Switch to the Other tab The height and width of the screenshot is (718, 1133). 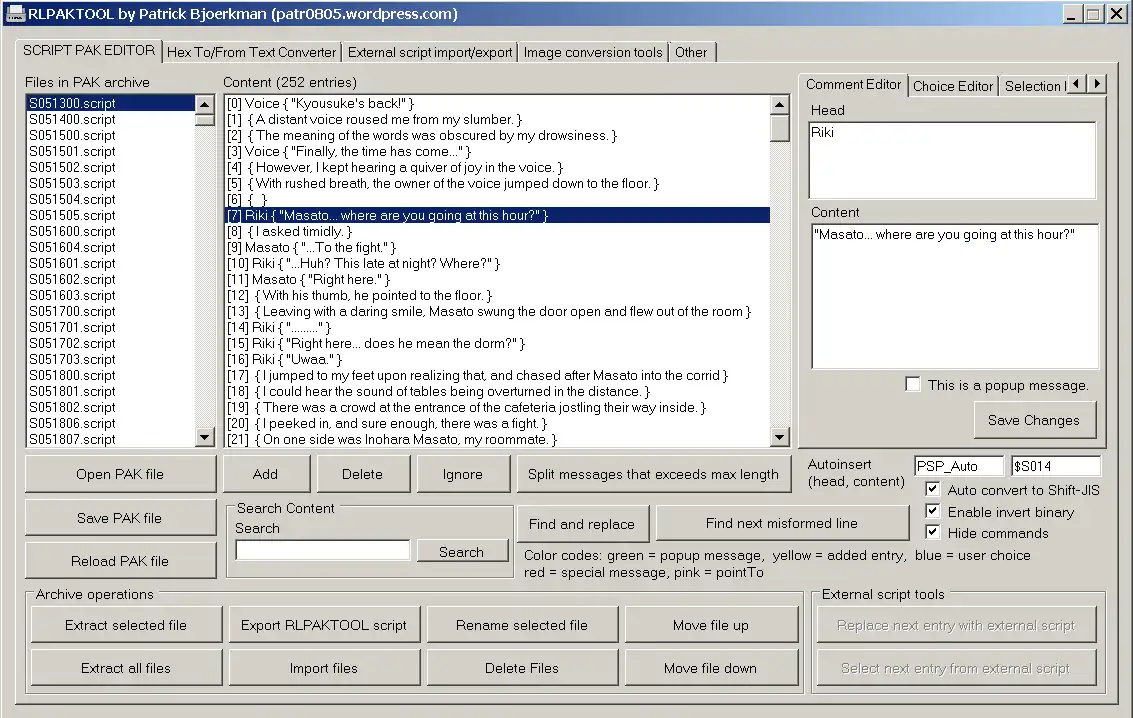pos(692,52)
